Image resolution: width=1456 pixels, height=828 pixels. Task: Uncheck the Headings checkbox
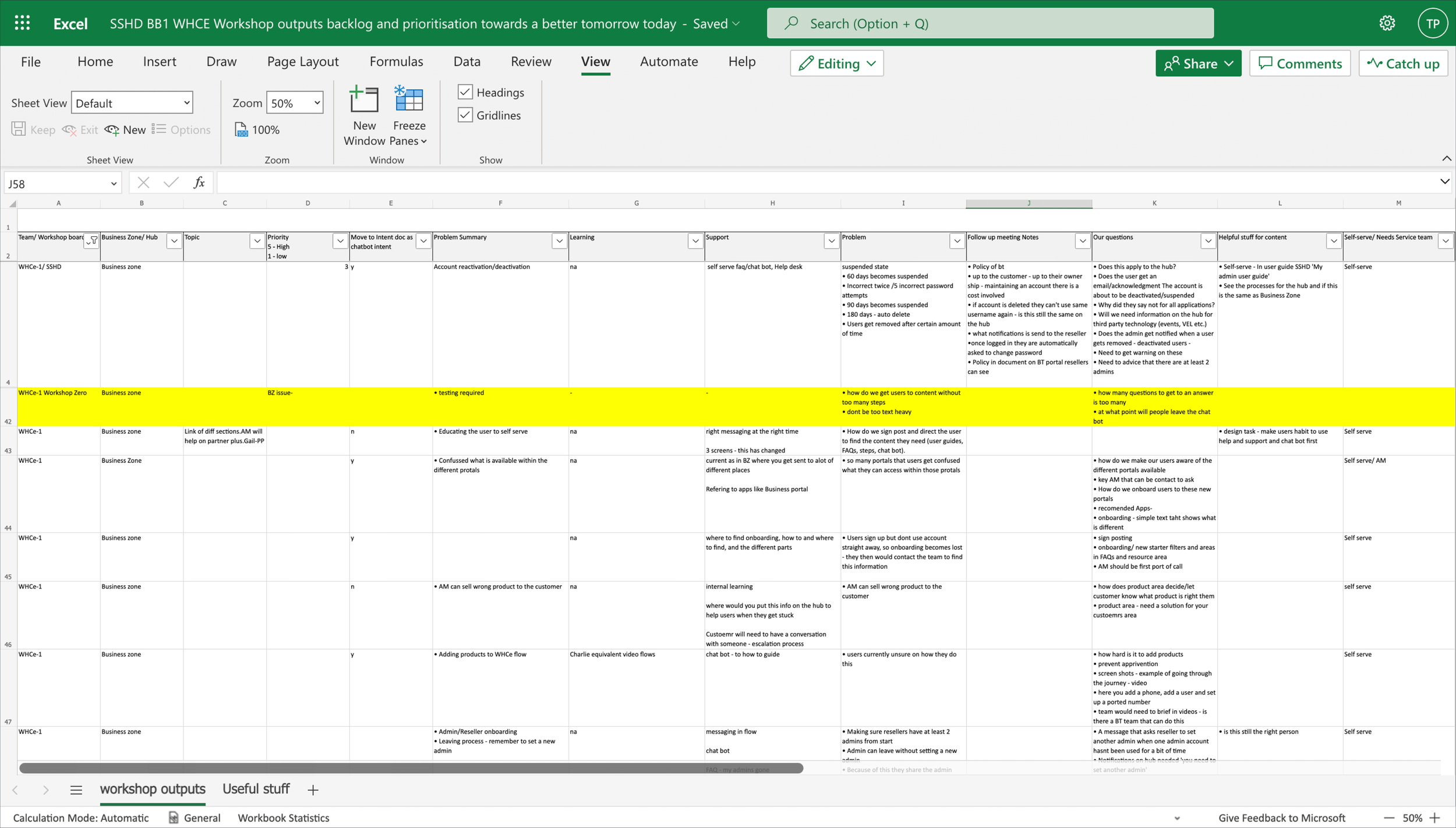pyautogui.click(x=465, y=92)
